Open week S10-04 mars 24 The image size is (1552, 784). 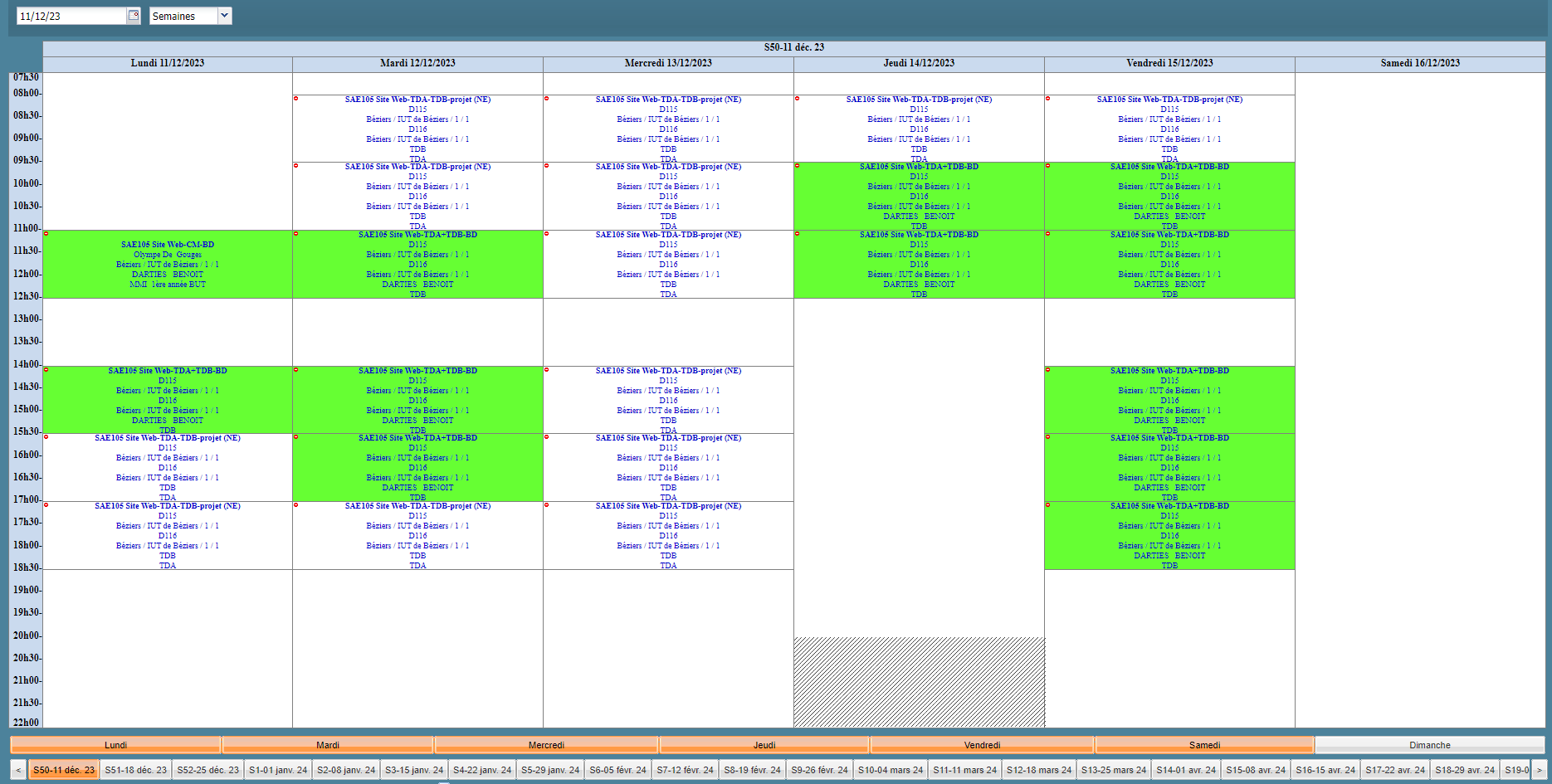[890, 770]
